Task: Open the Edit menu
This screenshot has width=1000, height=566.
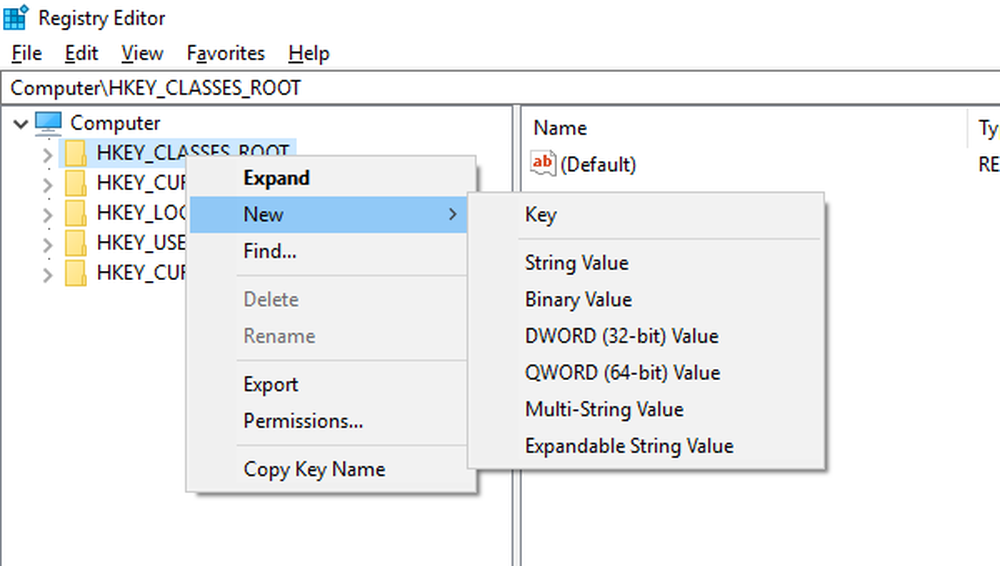Action: click(82, 53)
